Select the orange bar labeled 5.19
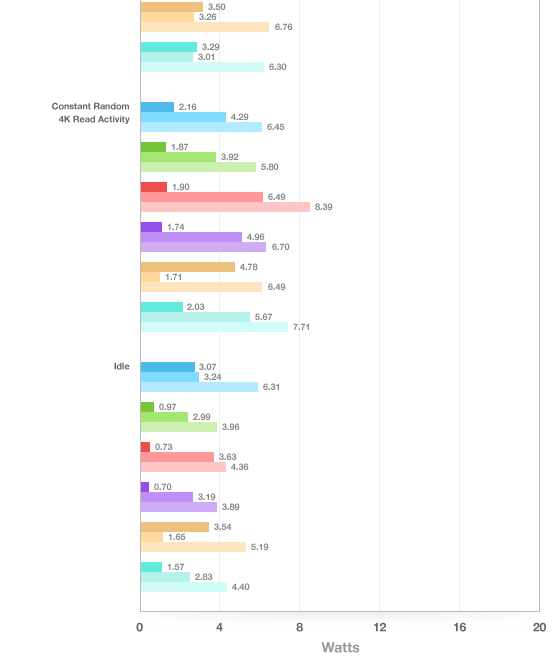 point(193,547)
